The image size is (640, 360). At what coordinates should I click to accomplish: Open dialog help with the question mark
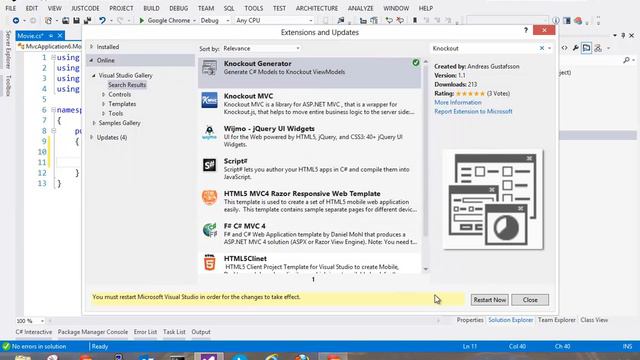[x=526, y=30]
